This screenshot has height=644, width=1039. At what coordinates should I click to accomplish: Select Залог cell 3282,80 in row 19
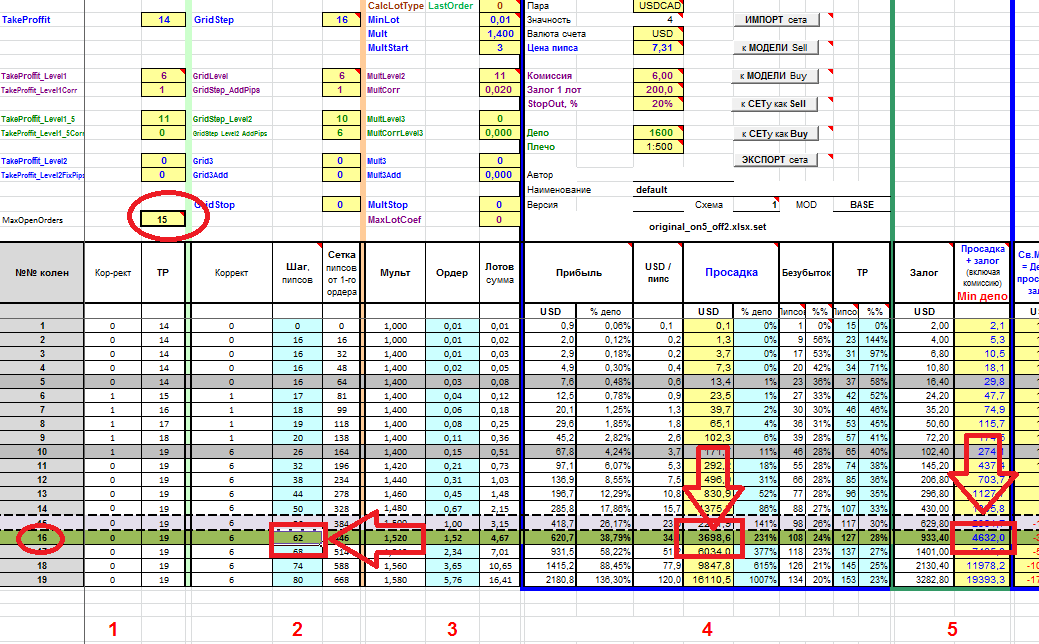click(924, 580)
